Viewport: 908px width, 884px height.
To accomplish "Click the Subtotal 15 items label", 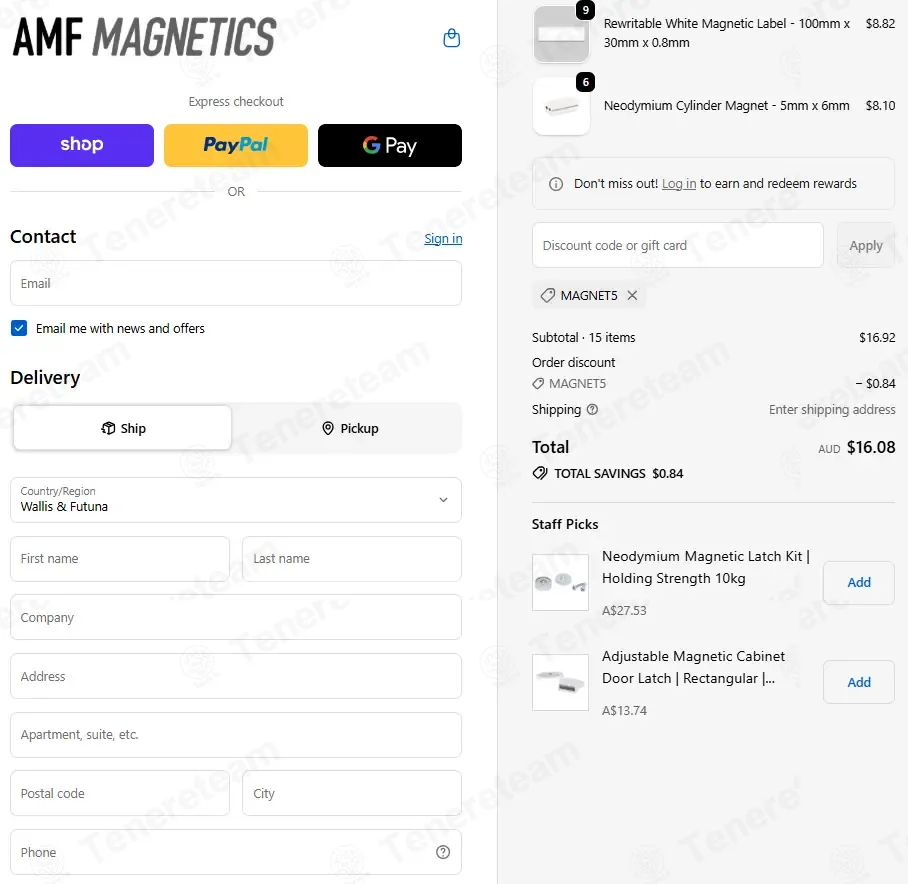I will click(583, 338).
